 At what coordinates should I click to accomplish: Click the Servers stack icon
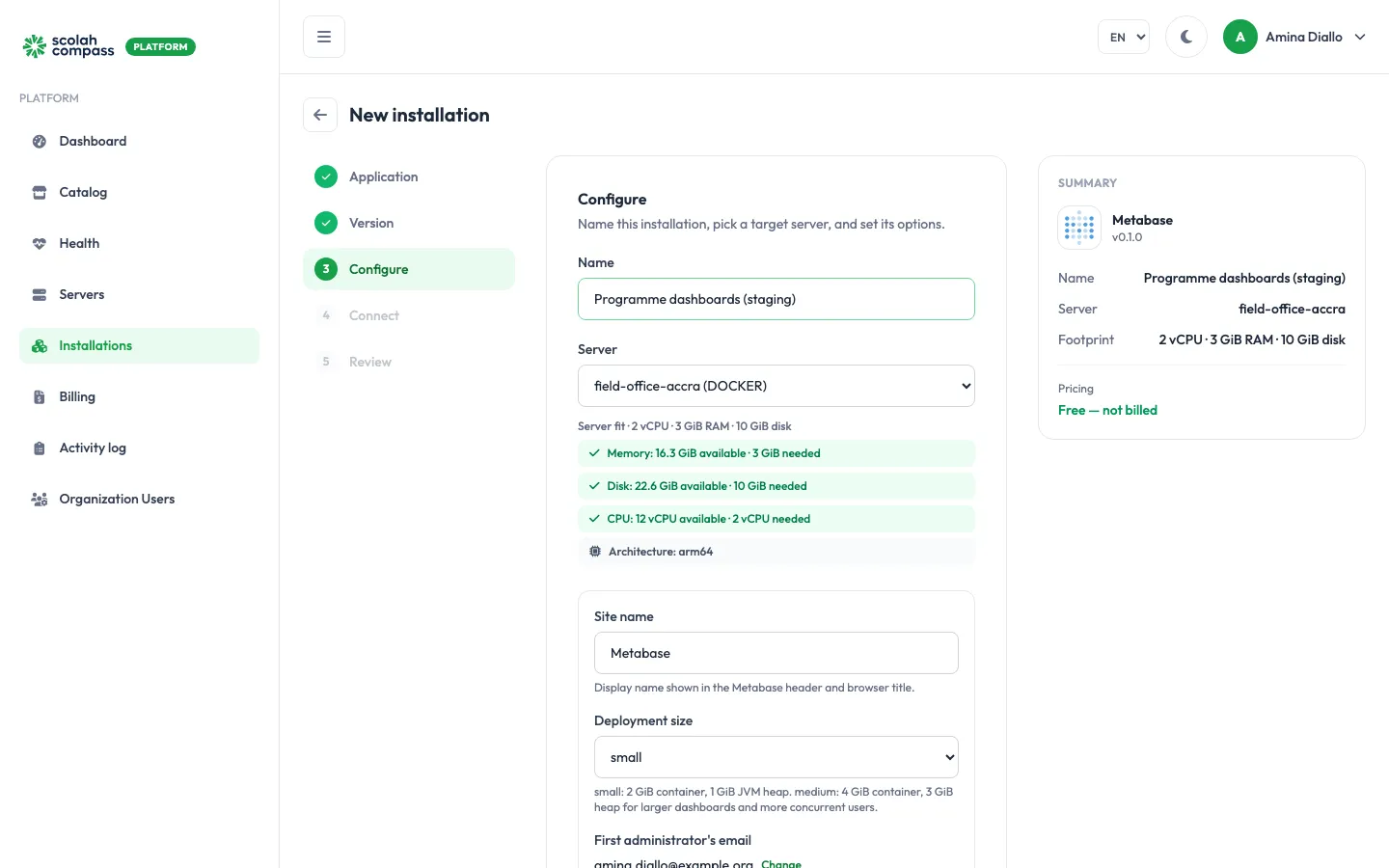tap(40, 294)
